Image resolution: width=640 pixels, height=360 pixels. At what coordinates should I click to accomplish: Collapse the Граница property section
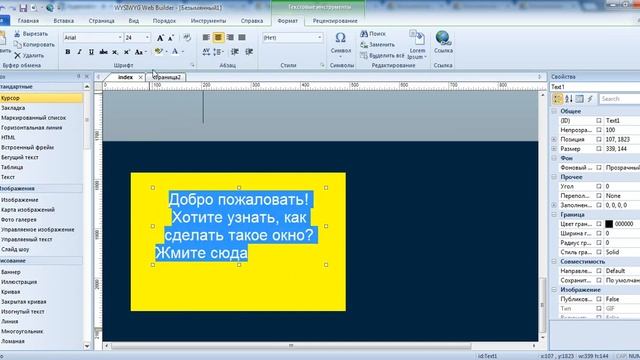tap(554, 215)
